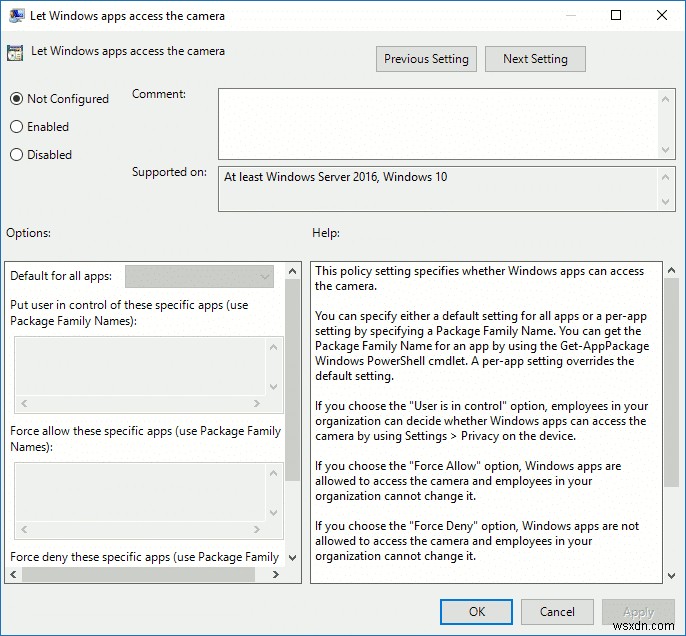Click user-in-control box scroll down arrow
The height and width of the screenshot is (636, 686).
pos(274,387)
